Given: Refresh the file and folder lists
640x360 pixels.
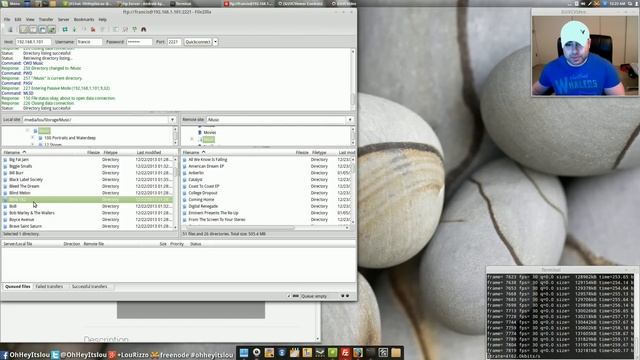Looking at the screenshot, I should (65, 29).
